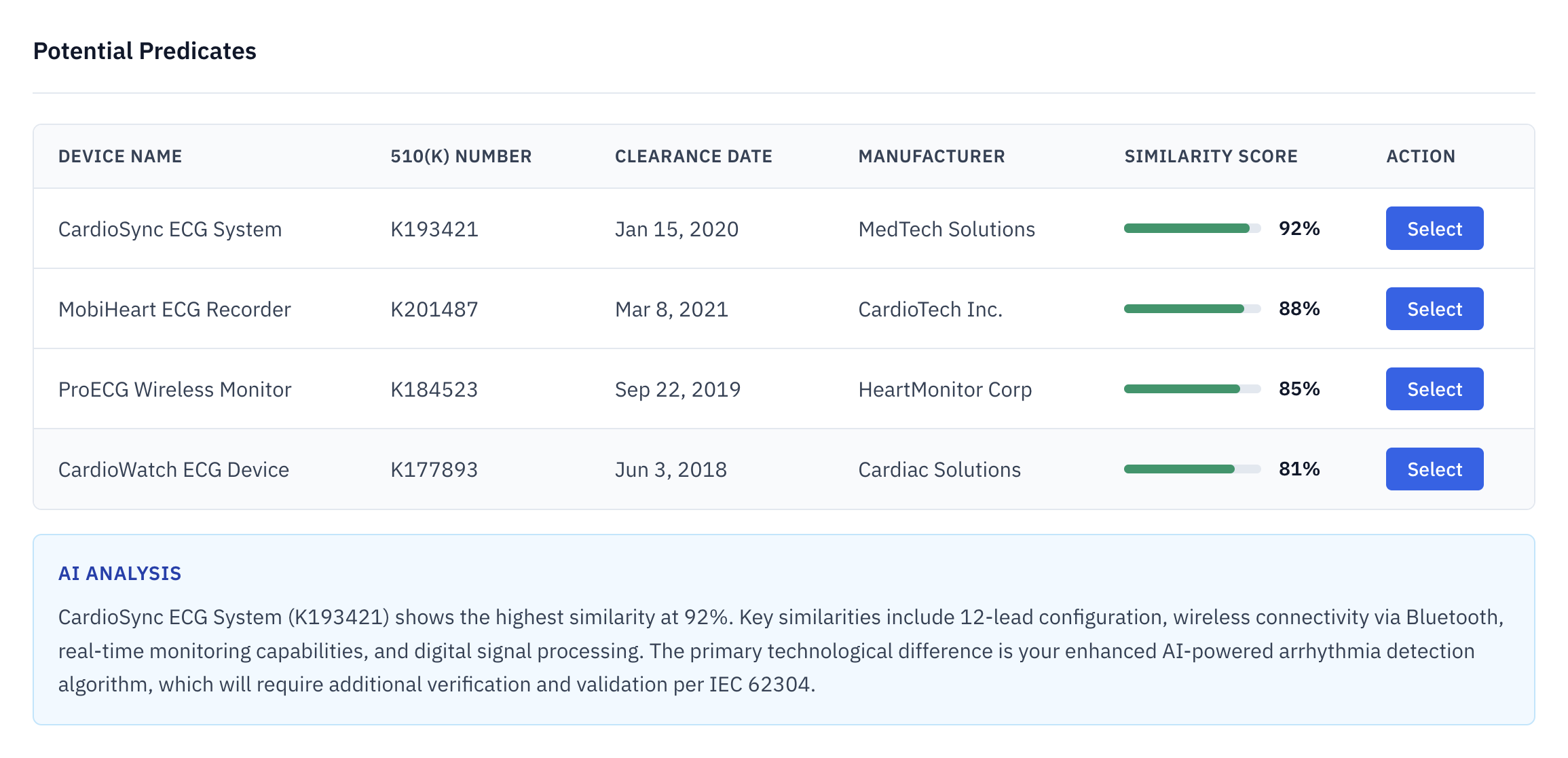Click the Potential Predicates title
The image size is (1568, 758).
(x=145, y=51)
